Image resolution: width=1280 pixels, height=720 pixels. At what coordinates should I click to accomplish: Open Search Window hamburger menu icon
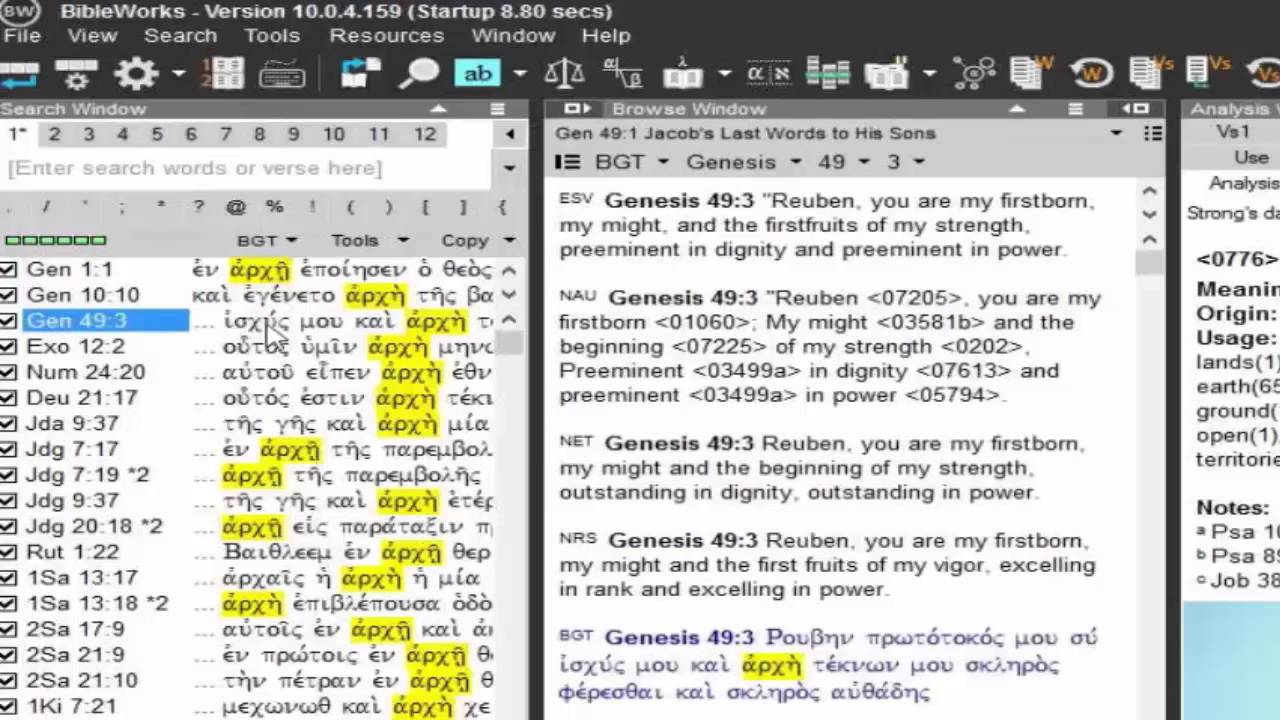coord(498,109)
